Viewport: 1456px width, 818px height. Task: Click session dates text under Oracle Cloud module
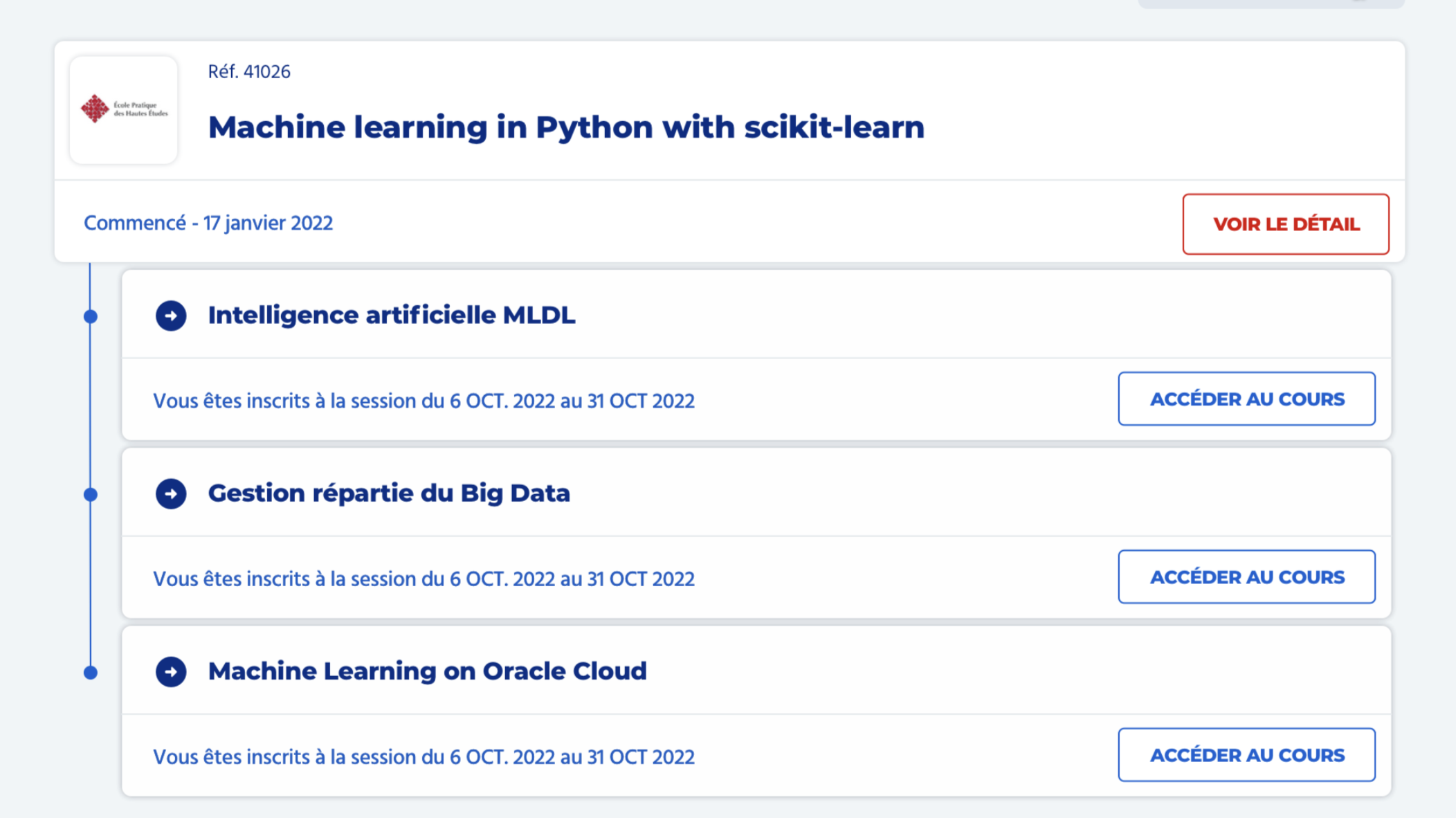(424, 756)
